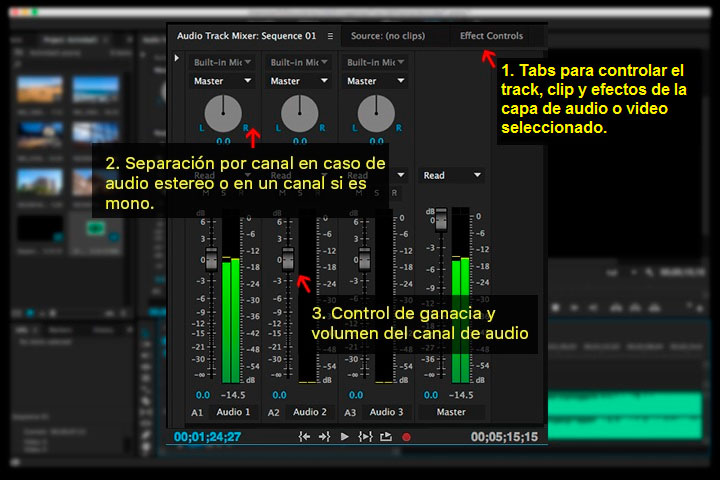Click the 0.0 volume value above the Master name
This screenshot has height=480, width=720.
pos(431,395)
